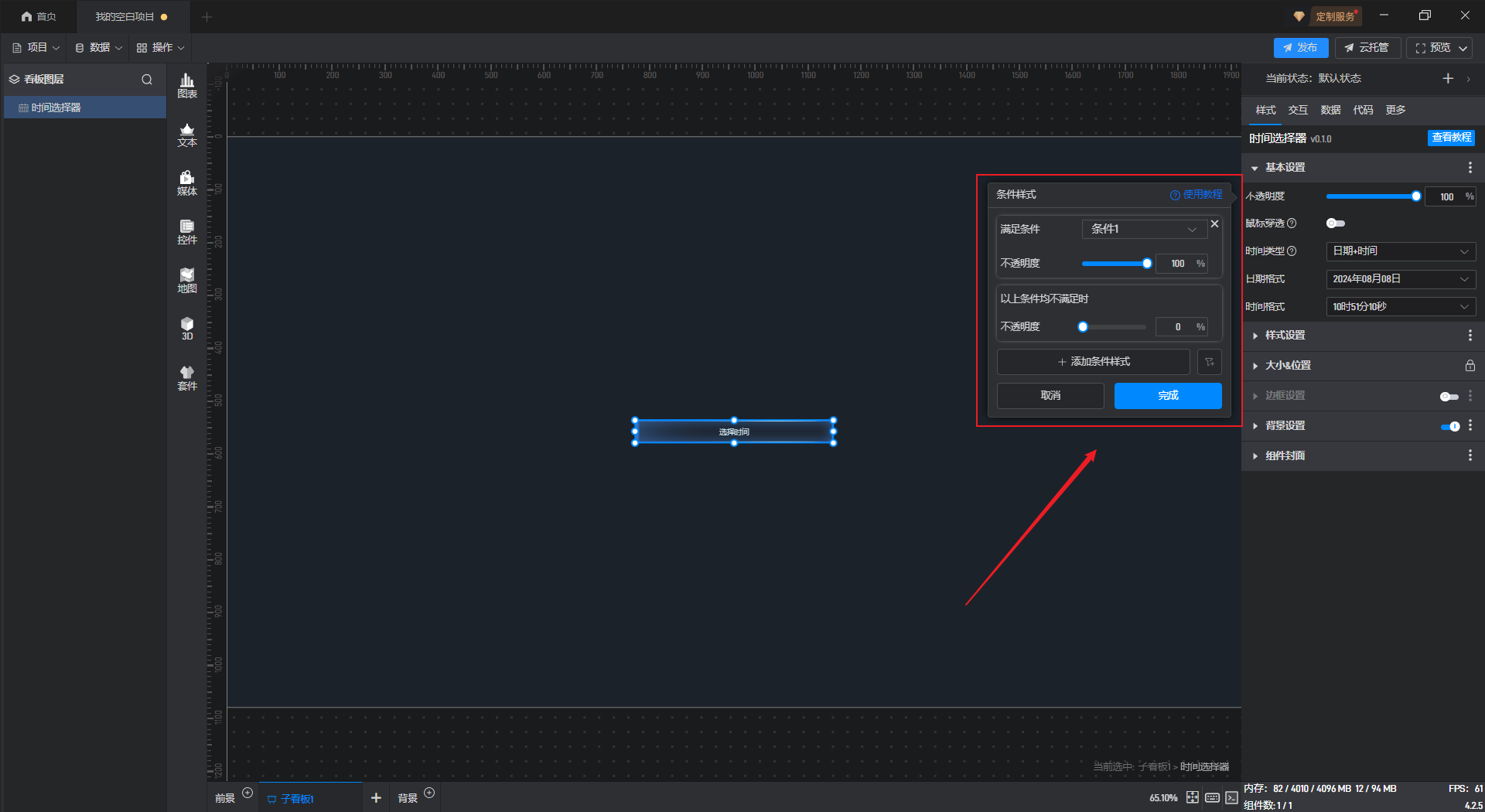This screenshot has height=812, width=1485.
Task: Enable the 边框设置 toggle
Action: pos(1449,396)
